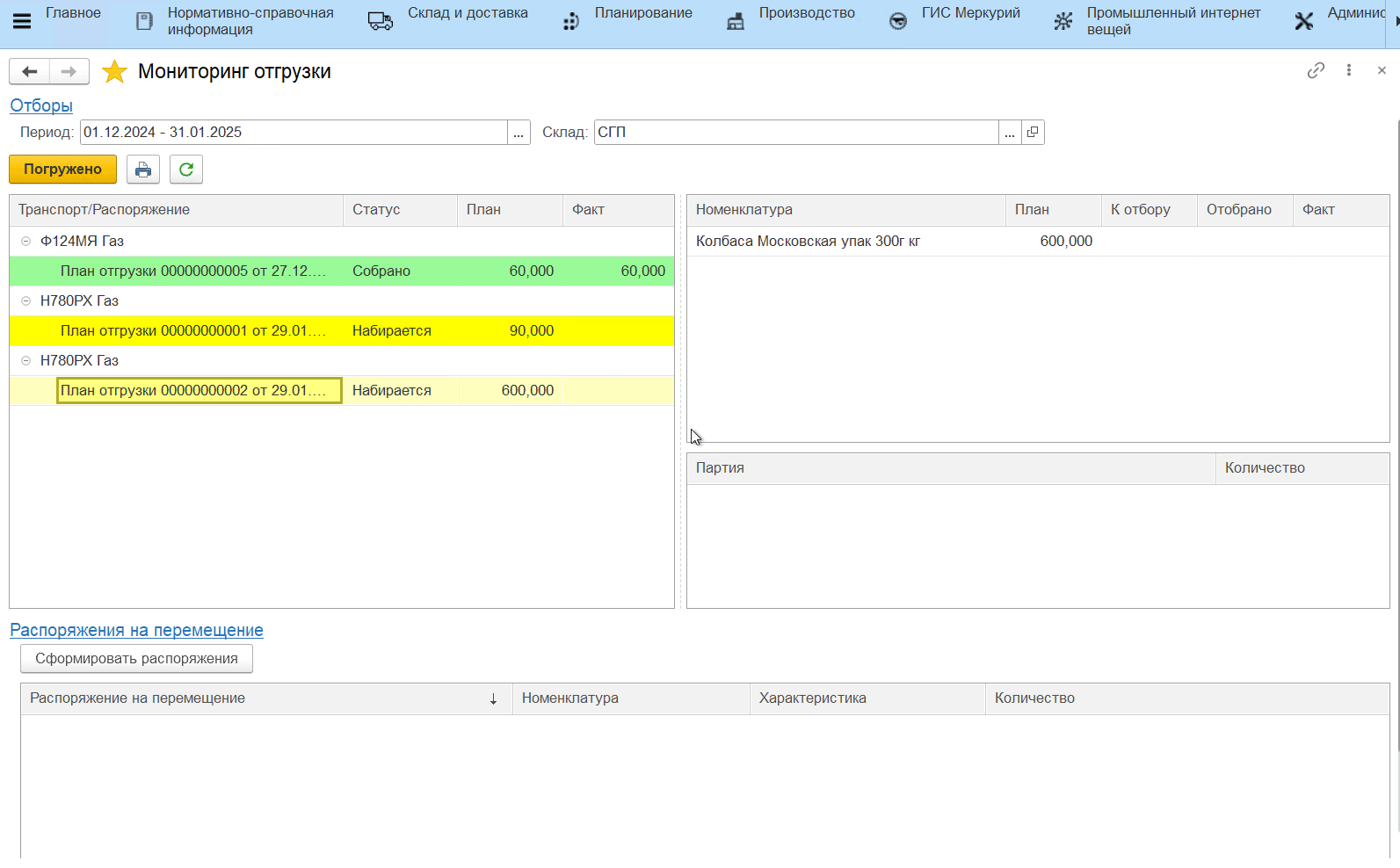Click the forward navigation arrow
This screenshot has width=1400, height=868.
pos(69,71)
